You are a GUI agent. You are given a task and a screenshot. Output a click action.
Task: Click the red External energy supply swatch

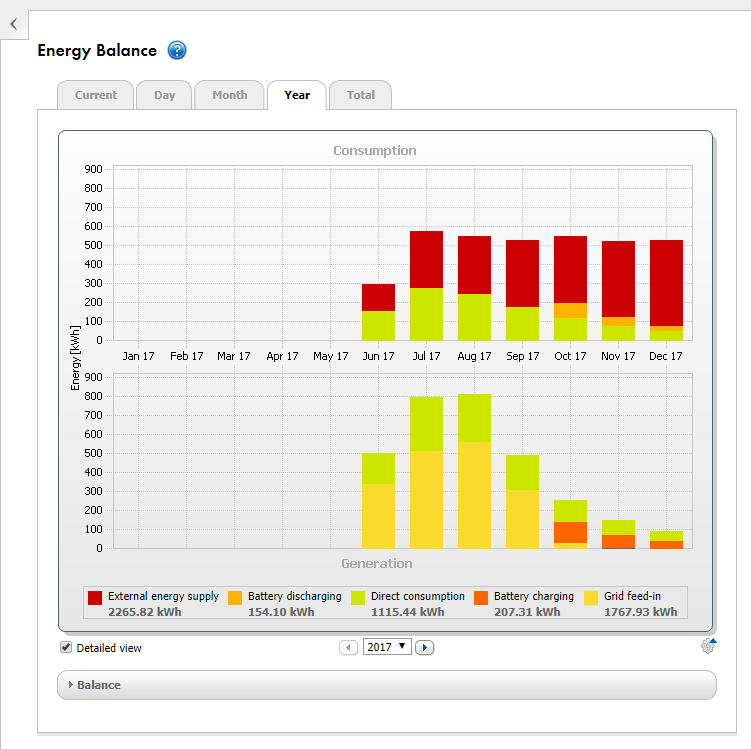[95, 597]
